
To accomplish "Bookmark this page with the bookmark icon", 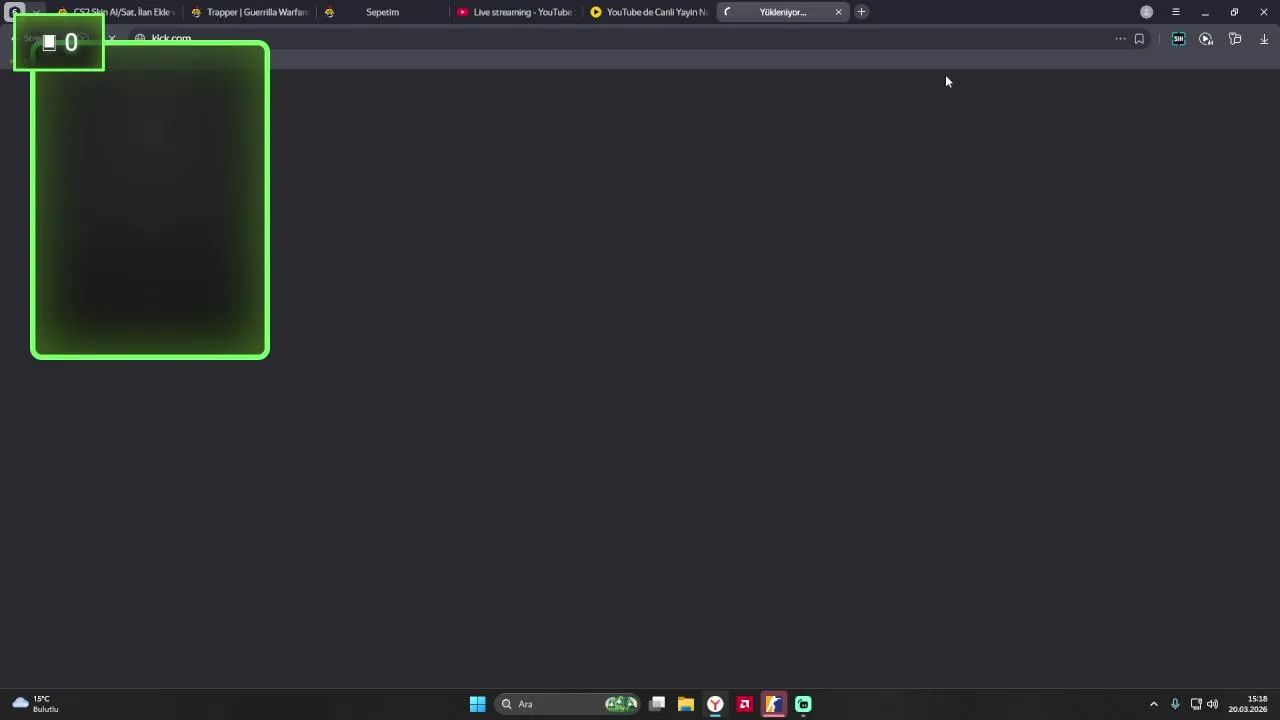I will click(1139, 39).
